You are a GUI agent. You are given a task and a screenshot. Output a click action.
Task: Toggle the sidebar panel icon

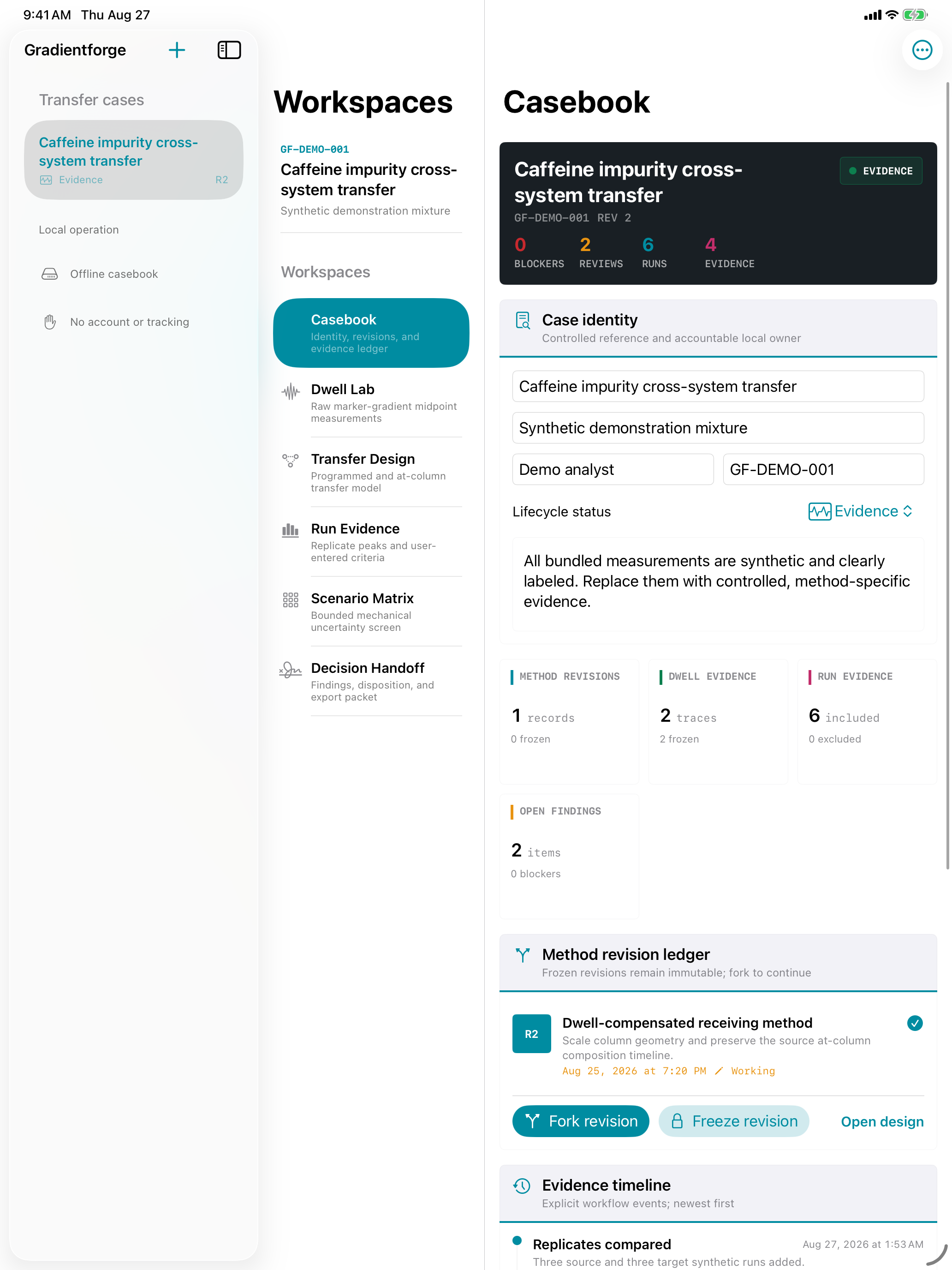(x=229, y=50)
